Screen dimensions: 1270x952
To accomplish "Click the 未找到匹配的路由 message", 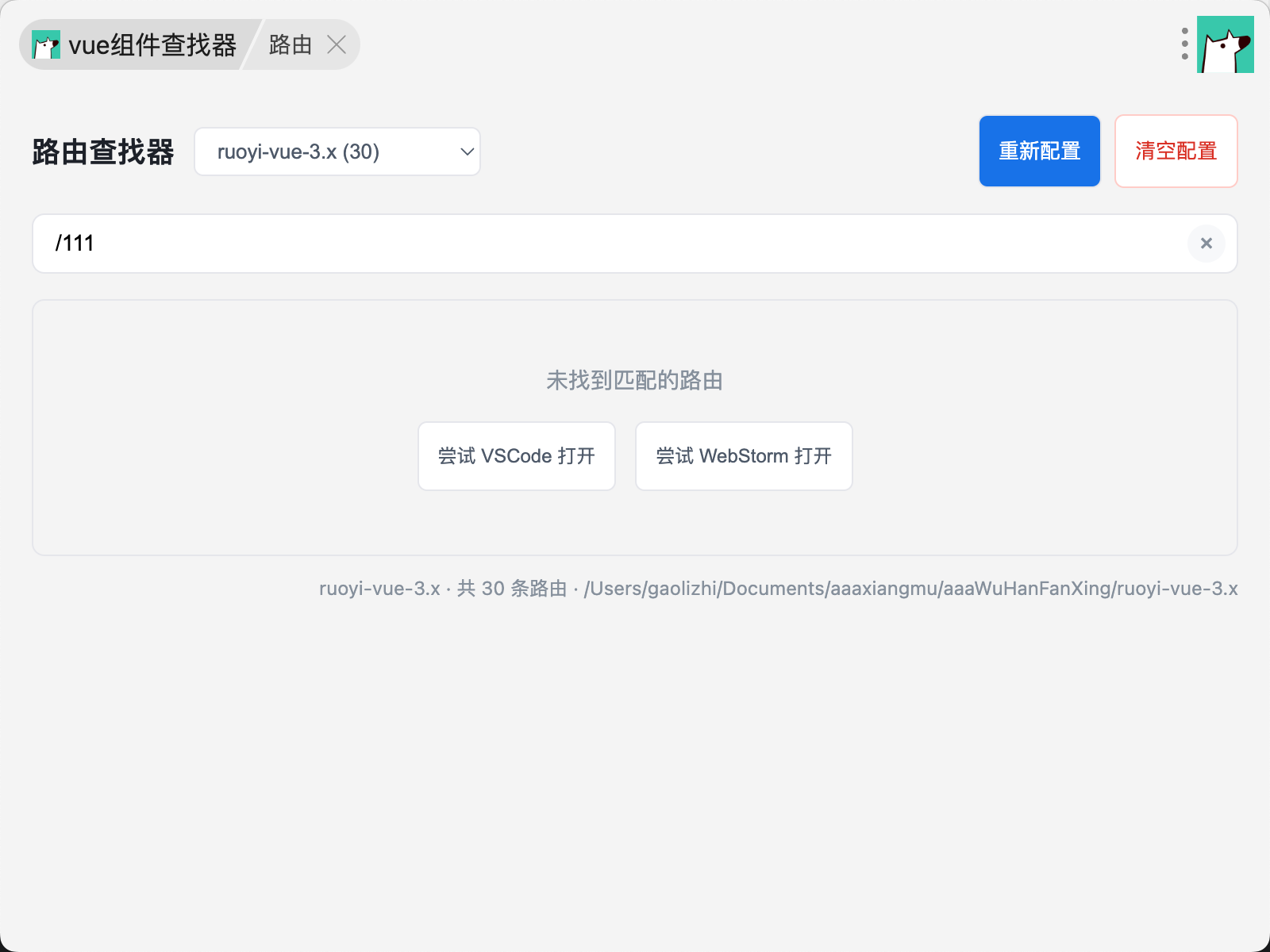I will (x=634, y=380).
